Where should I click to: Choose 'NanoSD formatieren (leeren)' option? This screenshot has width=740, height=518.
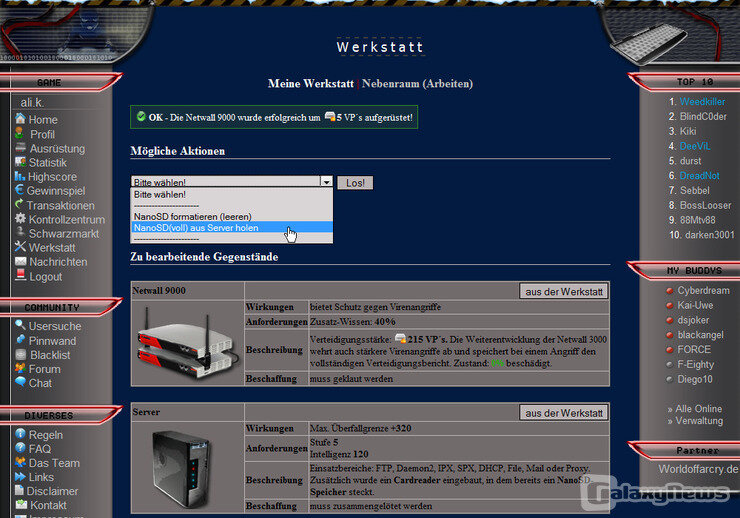231,217
